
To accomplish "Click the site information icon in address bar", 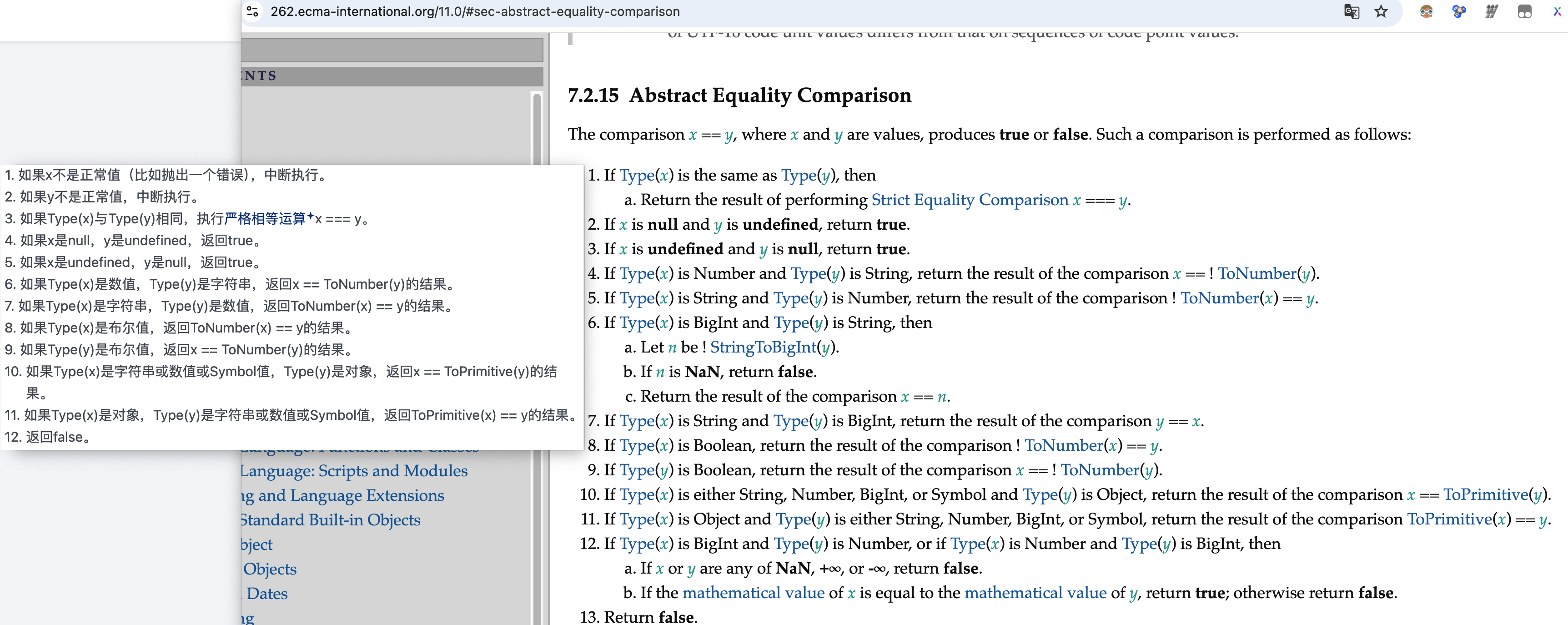I will tap(253, 11).
